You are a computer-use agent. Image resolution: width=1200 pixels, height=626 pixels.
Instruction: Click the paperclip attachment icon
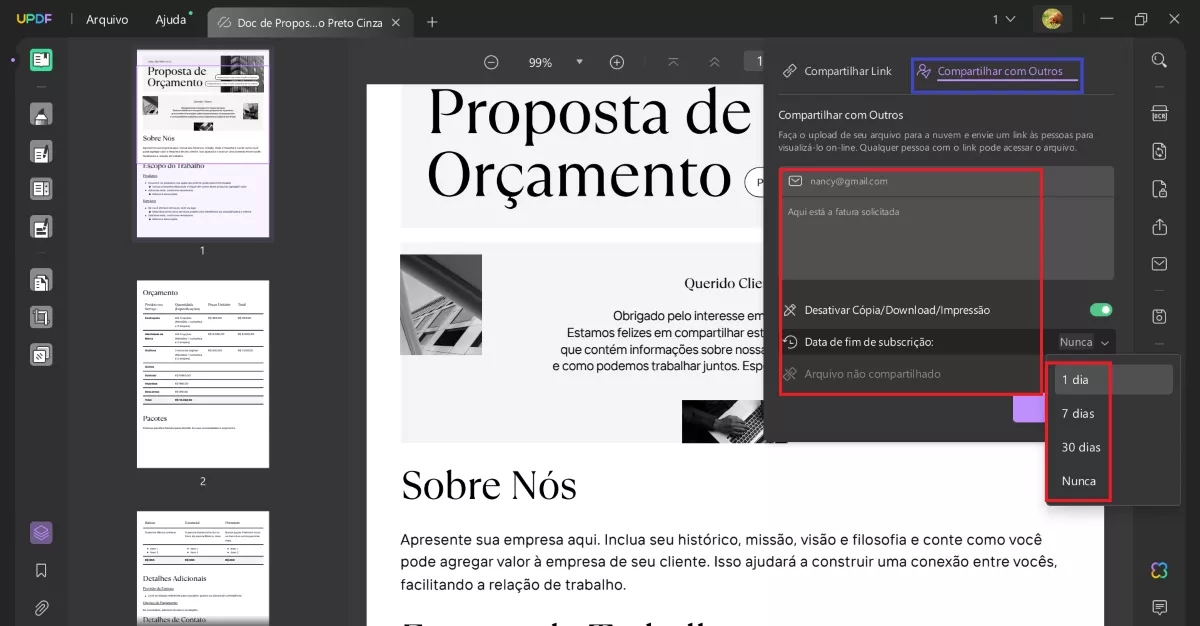[x=41, y=607]
